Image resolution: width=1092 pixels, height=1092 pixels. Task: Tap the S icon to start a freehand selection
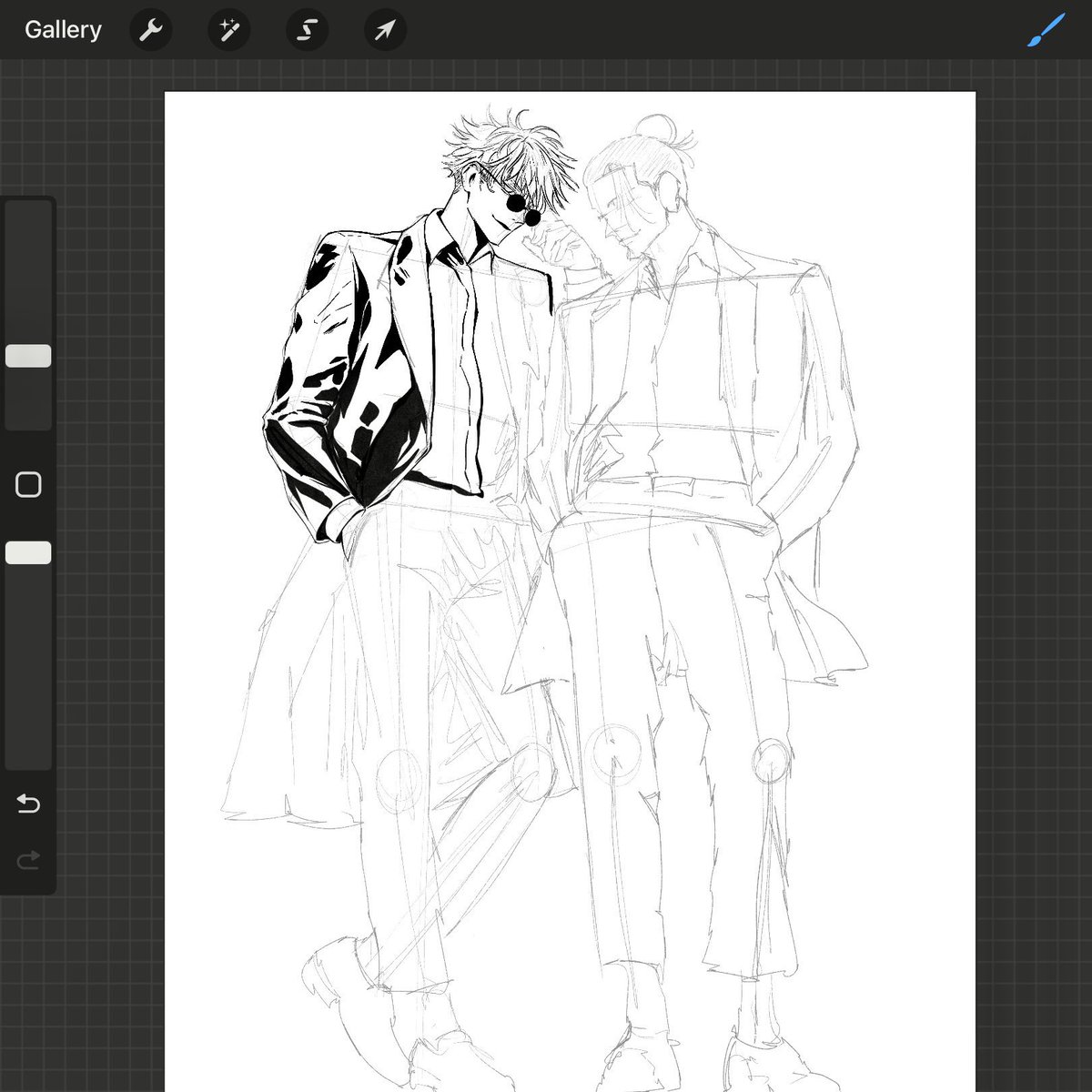tap(307, 29)
